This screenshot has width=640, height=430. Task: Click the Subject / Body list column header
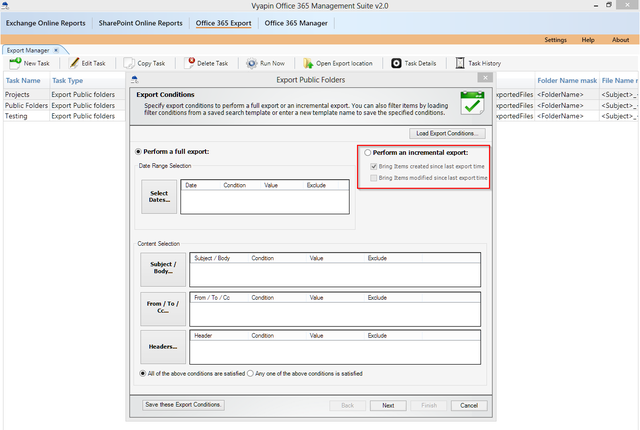(x=219, y=258)
